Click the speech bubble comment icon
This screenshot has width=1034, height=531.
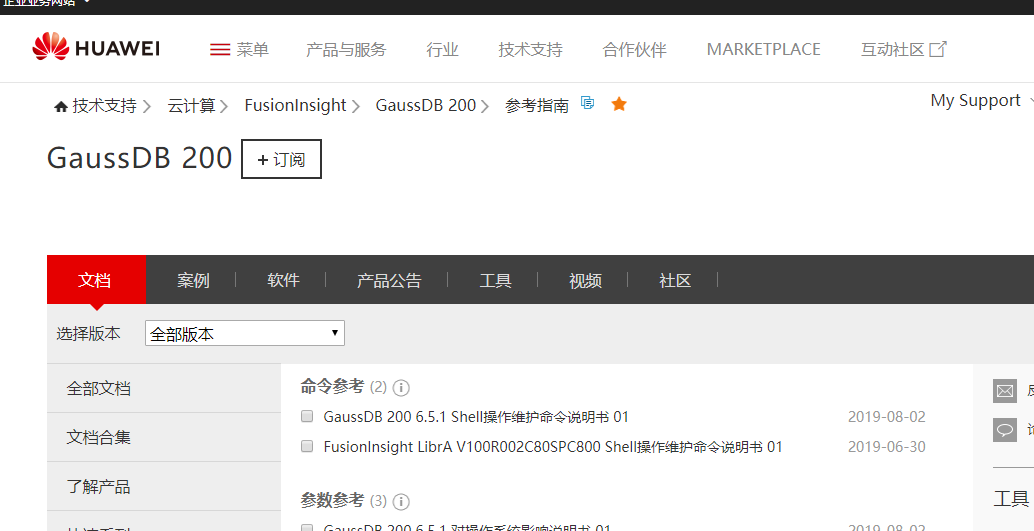pos(1005,430)
